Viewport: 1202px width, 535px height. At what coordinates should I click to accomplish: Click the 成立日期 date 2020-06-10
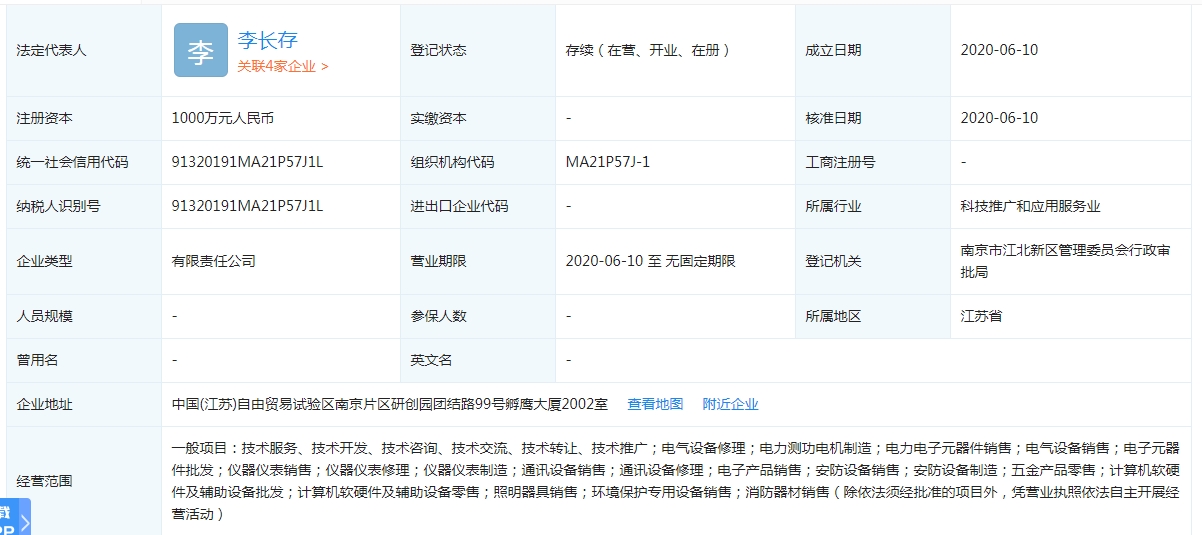tap(999, 50)
